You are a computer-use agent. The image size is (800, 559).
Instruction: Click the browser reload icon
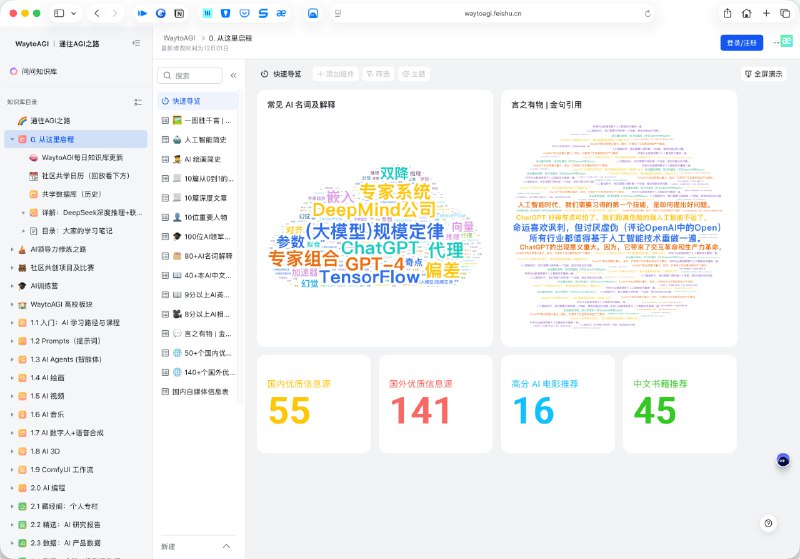(x=647, y=13)
